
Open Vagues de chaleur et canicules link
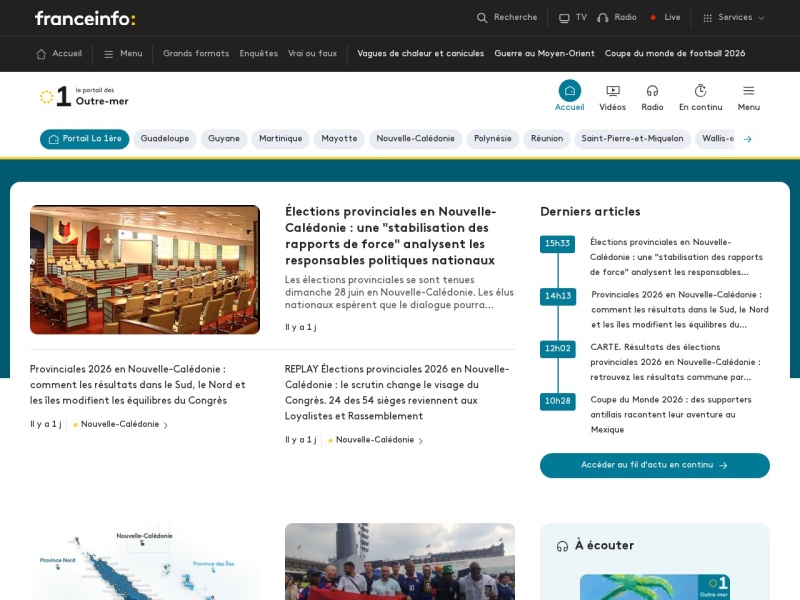click(420, 54)
